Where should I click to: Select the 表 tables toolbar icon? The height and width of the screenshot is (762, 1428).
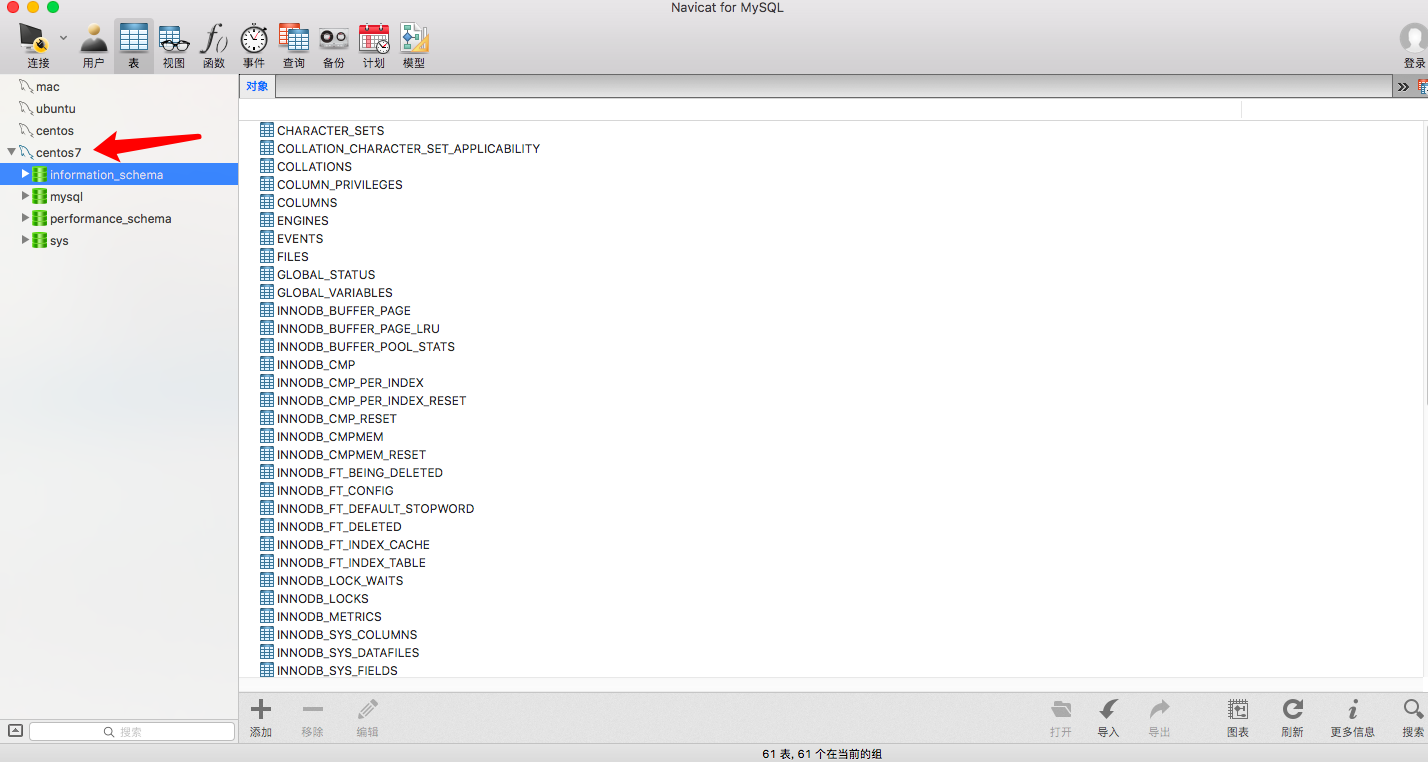(x=133, y=45)
